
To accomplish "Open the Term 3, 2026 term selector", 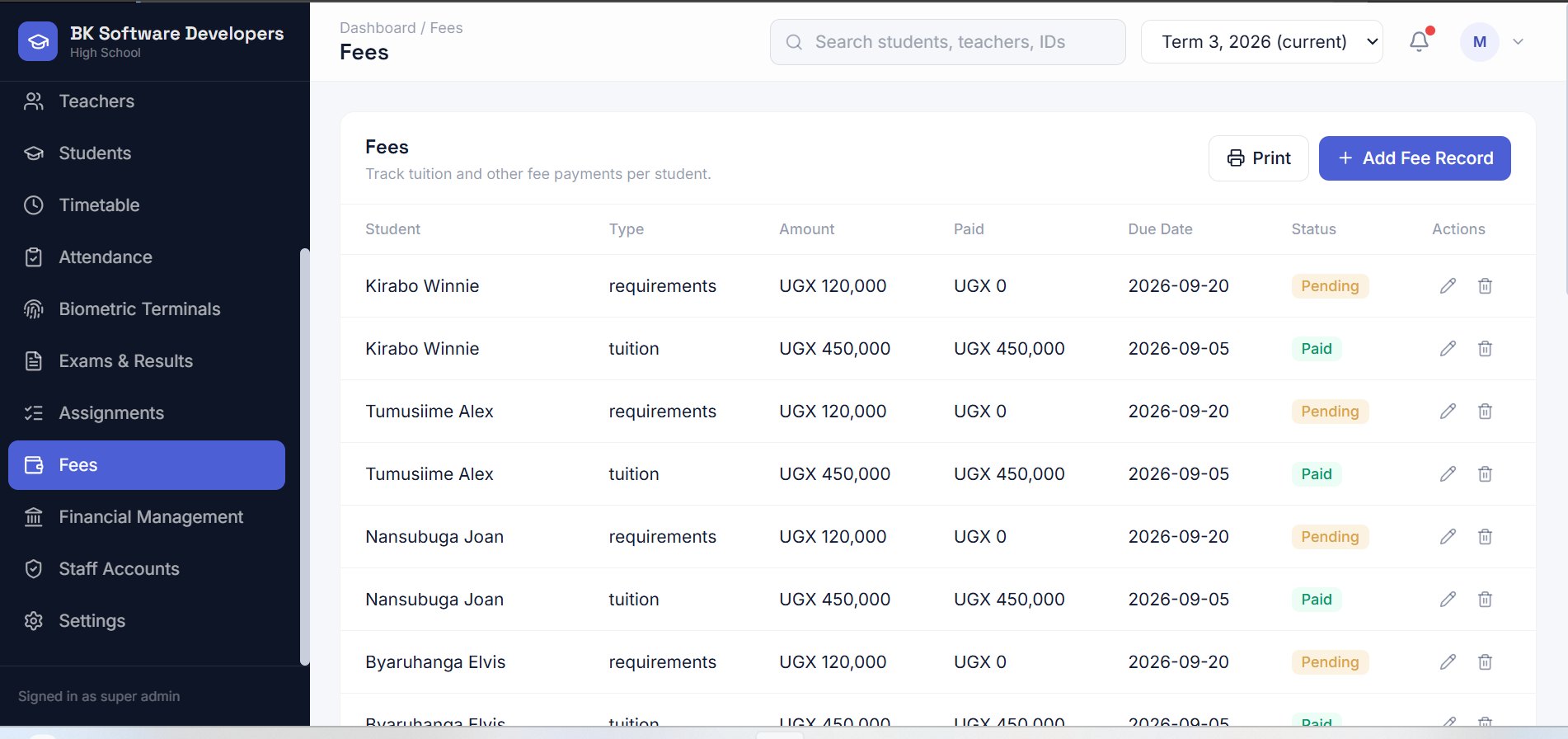I will click(1261, 42).
